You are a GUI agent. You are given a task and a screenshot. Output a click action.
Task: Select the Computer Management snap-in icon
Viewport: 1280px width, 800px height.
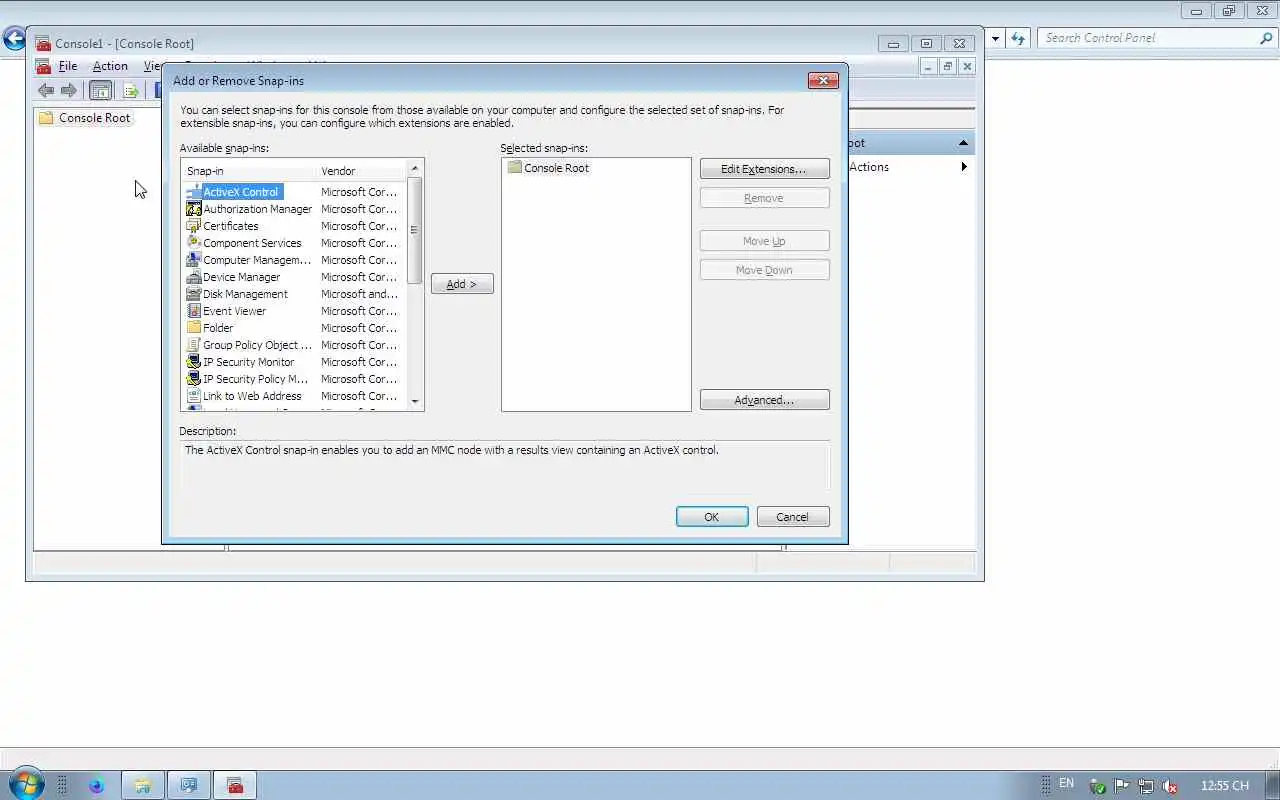click(194, 260)
